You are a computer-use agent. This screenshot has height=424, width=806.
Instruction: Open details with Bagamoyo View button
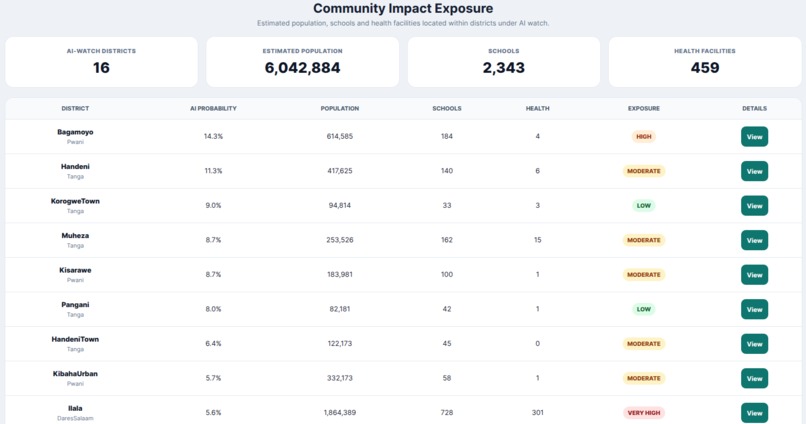point(754,137)
